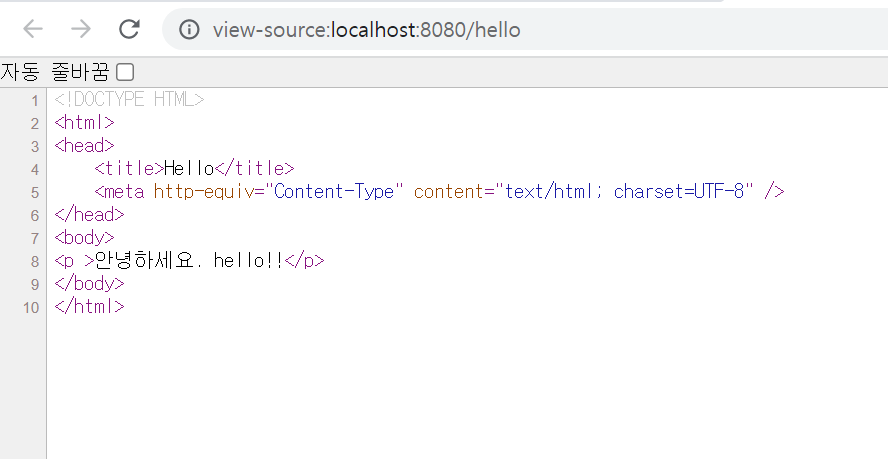Reload the page with the refresh icon
The image size is (888, 459).
(x=129, y=29)
